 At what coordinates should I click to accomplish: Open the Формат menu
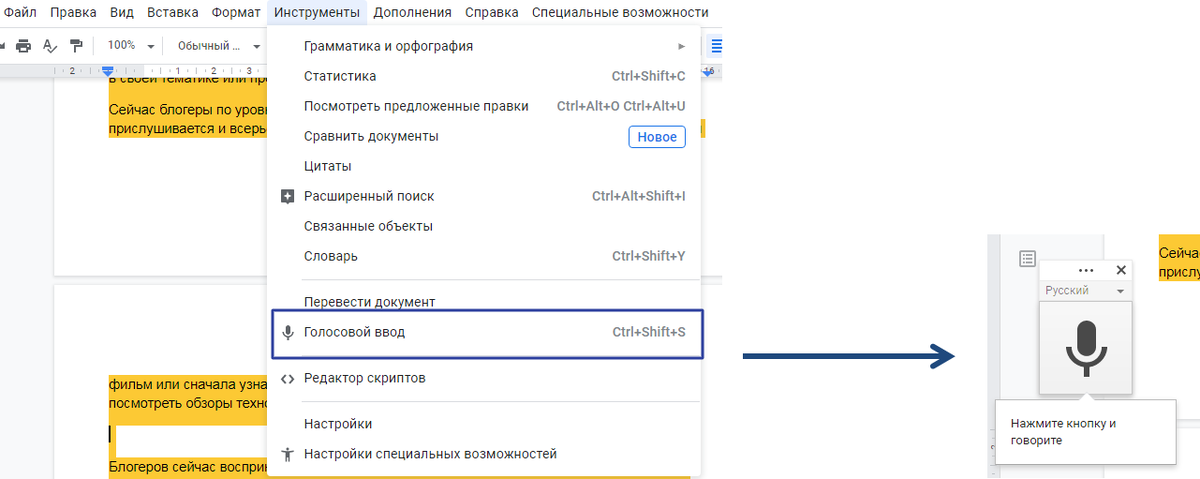click(x=236, y=13)
